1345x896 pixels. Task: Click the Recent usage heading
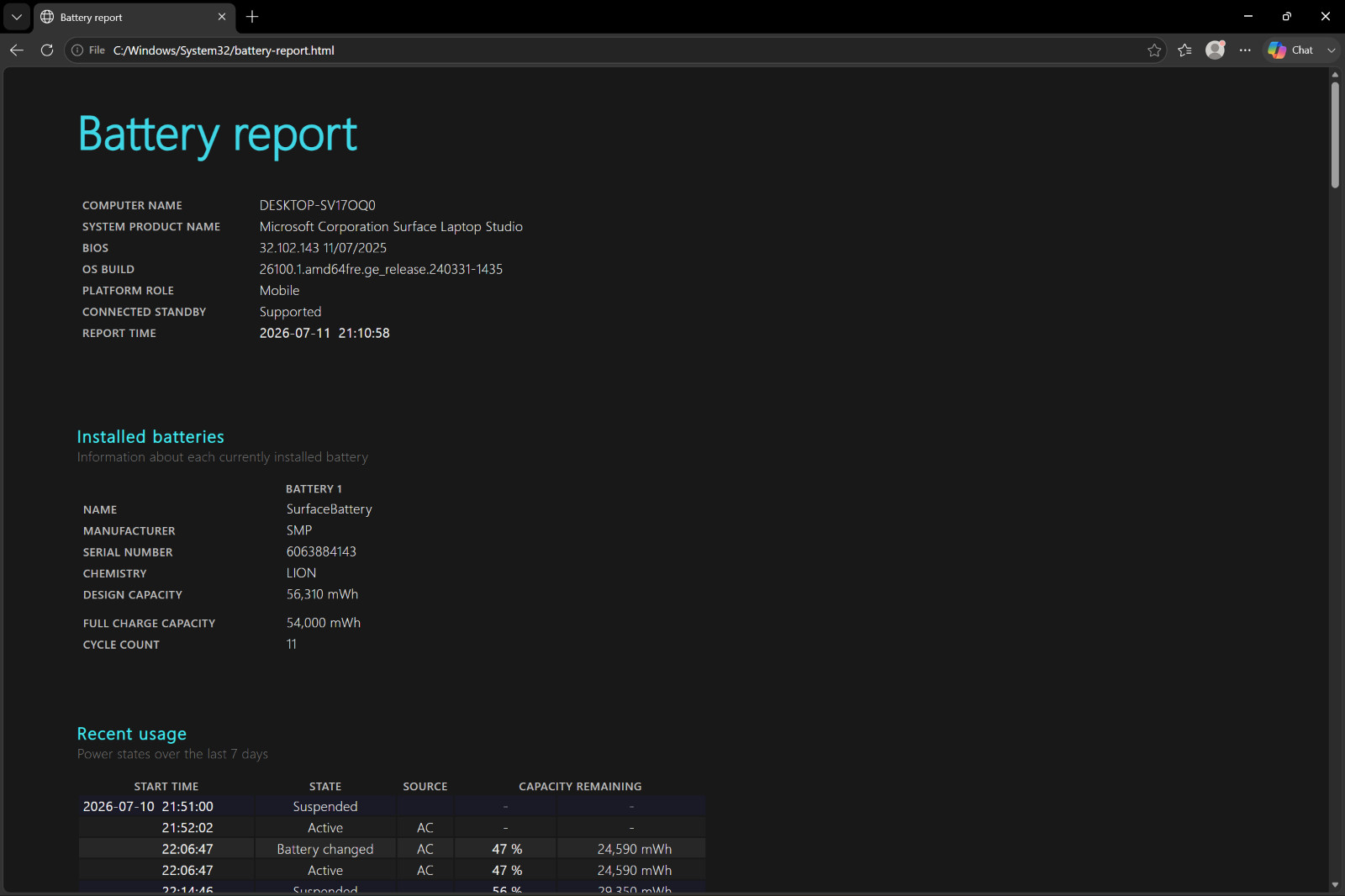132,734
